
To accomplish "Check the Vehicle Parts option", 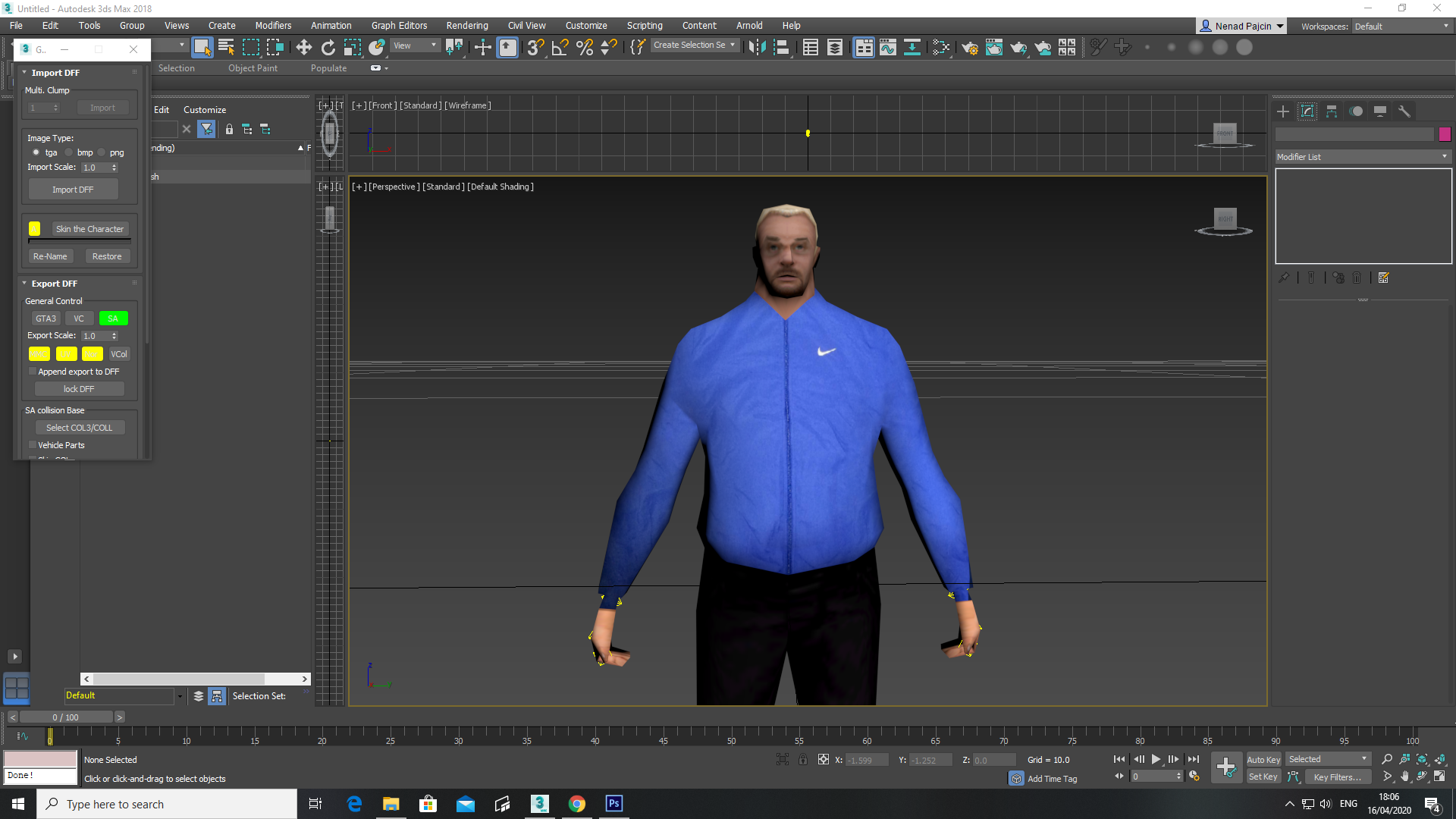I will [33, 445].
